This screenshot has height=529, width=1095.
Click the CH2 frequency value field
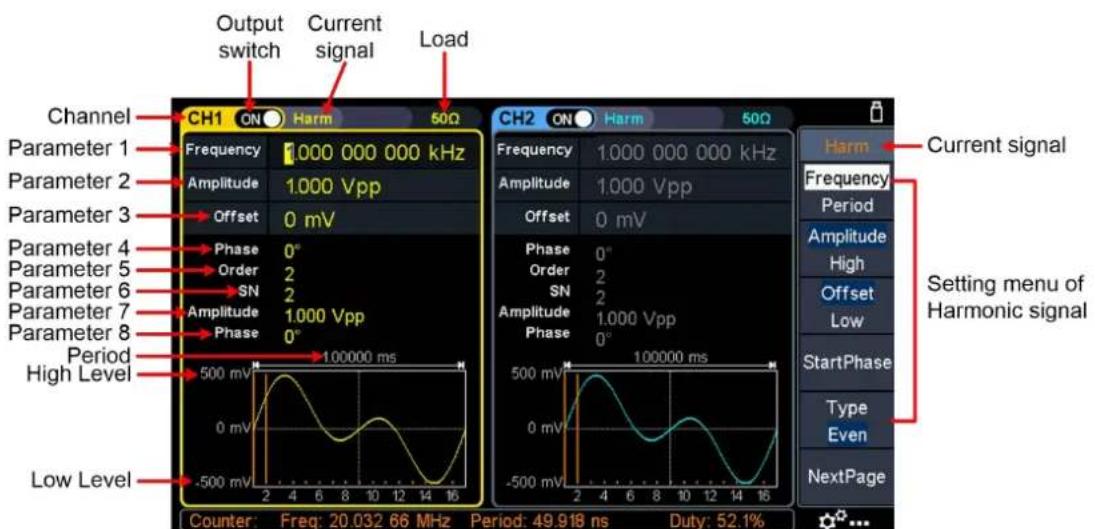tap(685, 153)
